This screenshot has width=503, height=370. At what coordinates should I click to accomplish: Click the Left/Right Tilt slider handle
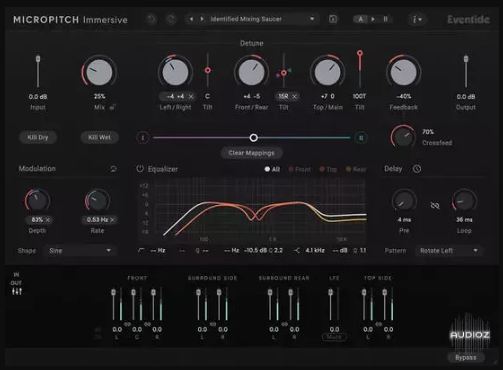tap(208, 70)
